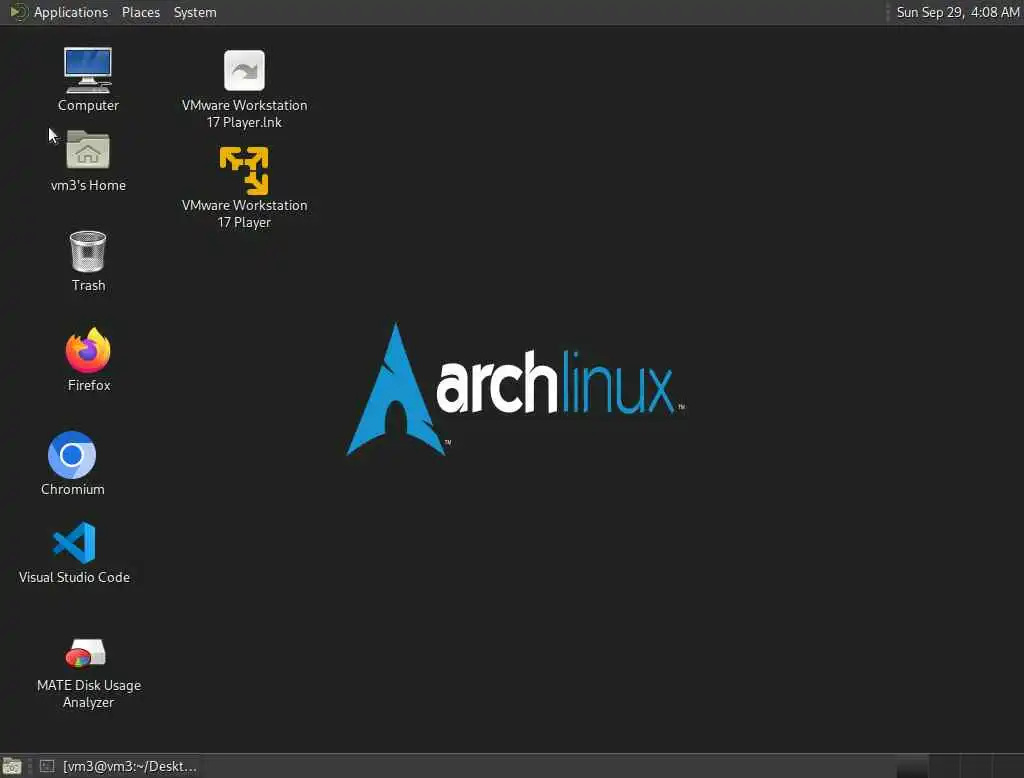Click the "Visual Studio Code" icon label
The width and height of the screenshot is (1024, 778).
click(74, 577)
